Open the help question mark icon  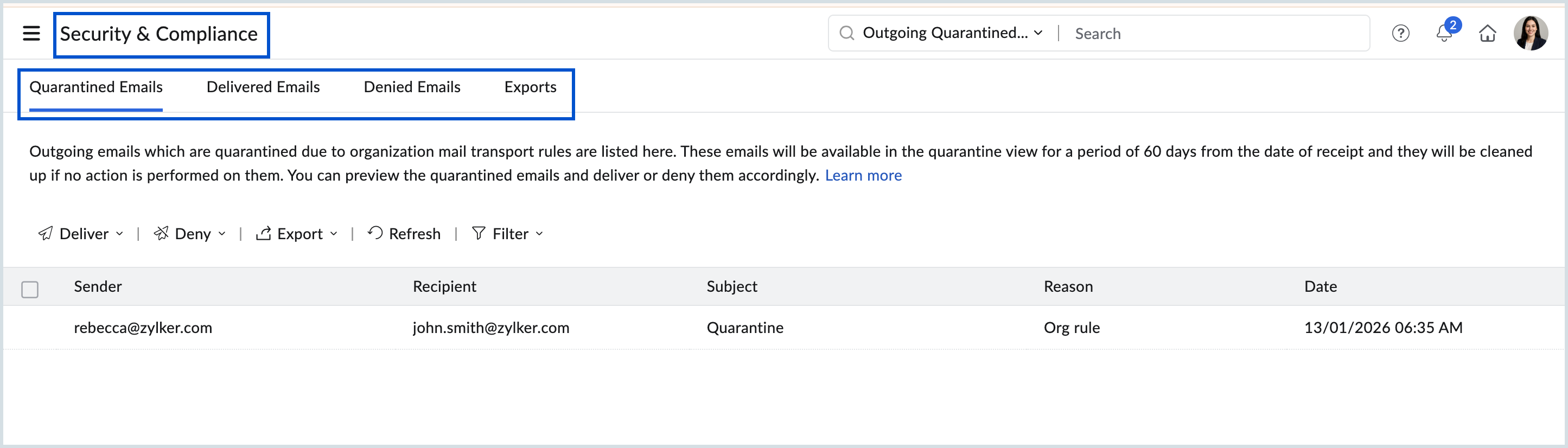(x=1400, y=34)
